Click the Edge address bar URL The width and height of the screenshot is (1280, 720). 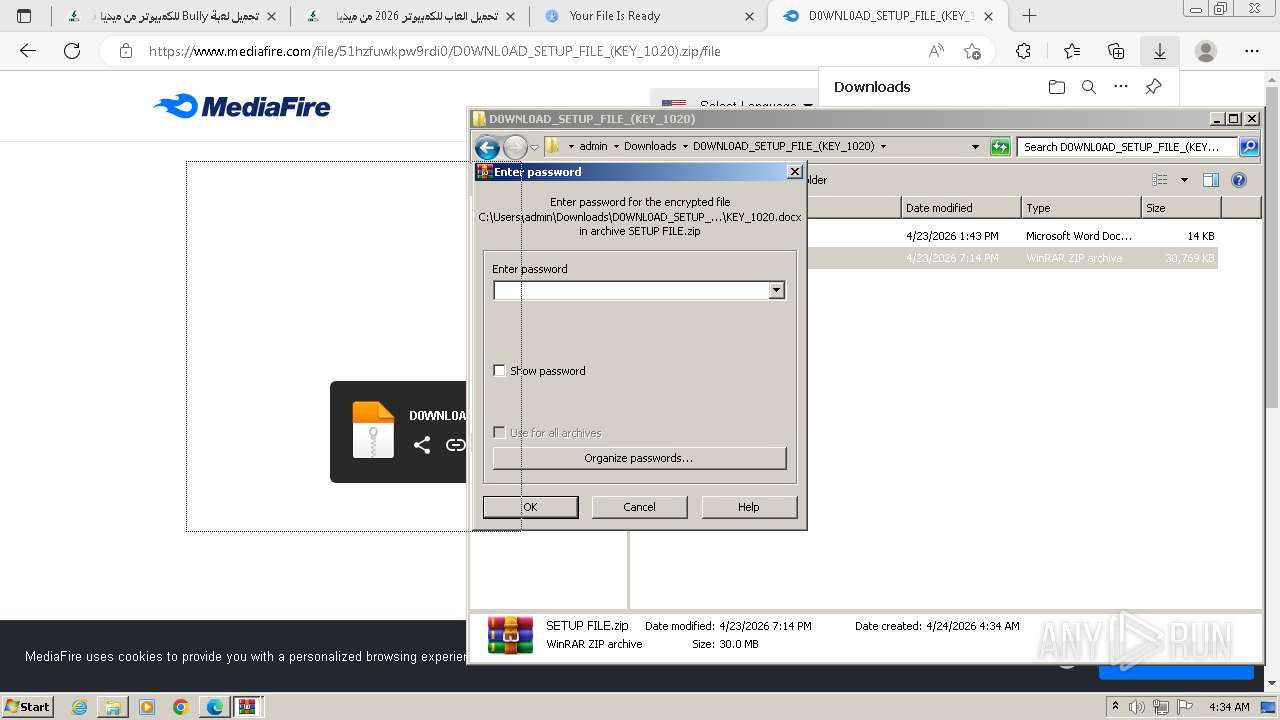[x=434, y=51]
